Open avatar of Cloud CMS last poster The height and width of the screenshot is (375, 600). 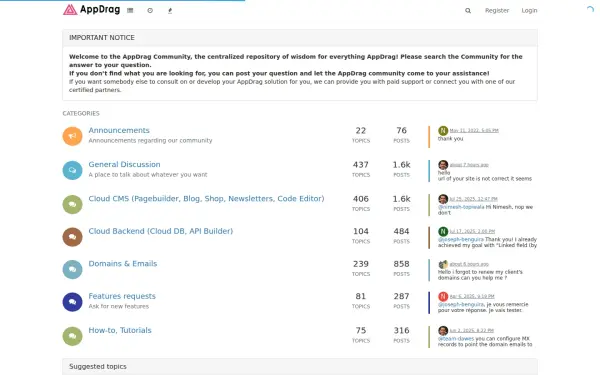[443, 199]
